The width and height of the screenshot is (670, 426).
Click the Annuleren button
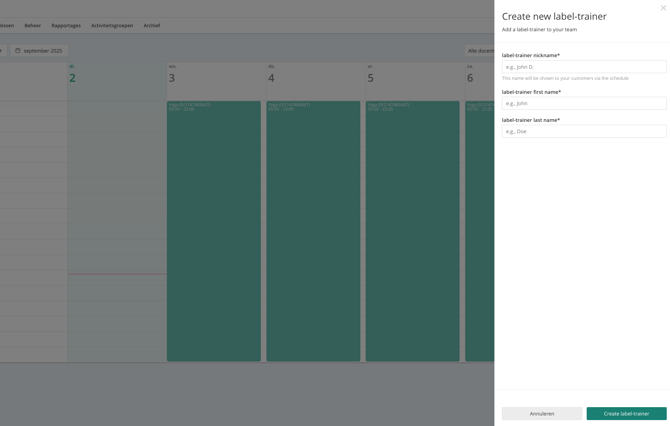[x=542, y=413]
